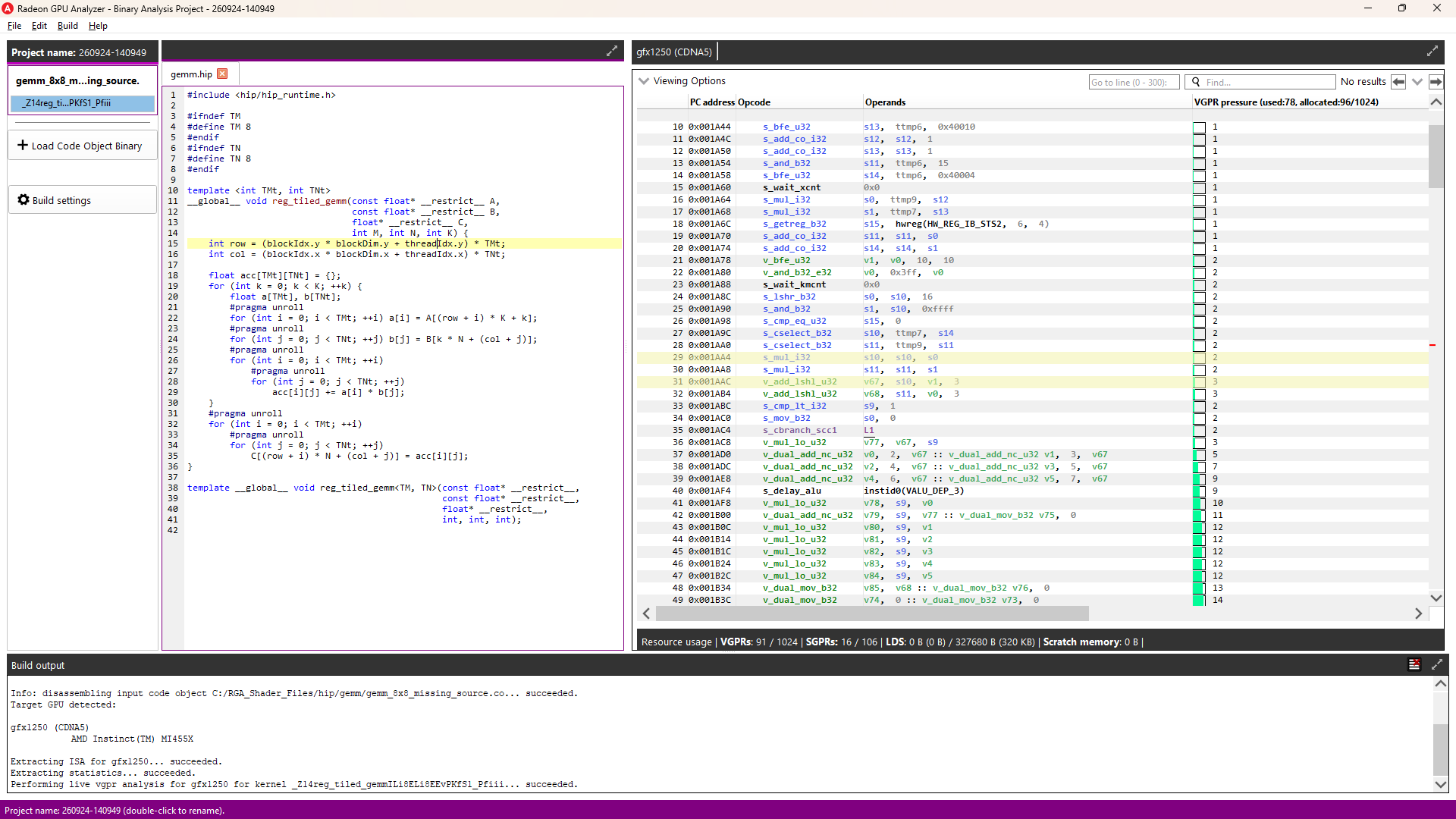Select the gfx1250 (CDNA5) target tab
Screen dimensions: 1456x819
[674, 52]
